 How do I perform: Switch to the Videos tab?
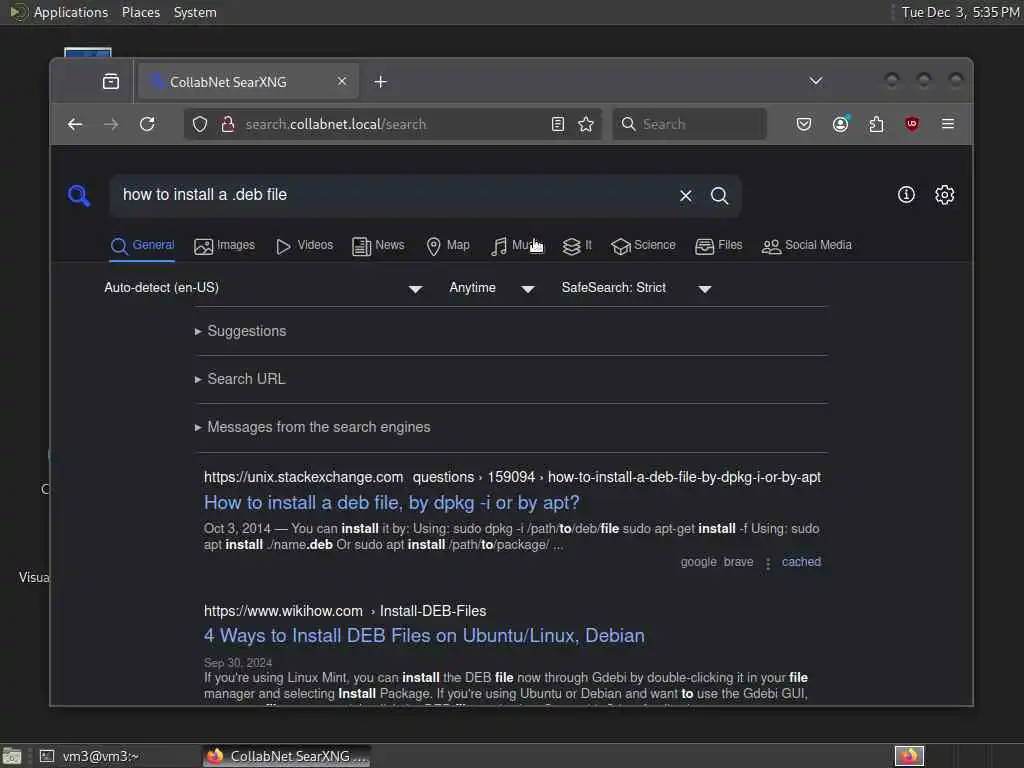tap(304, 246)
